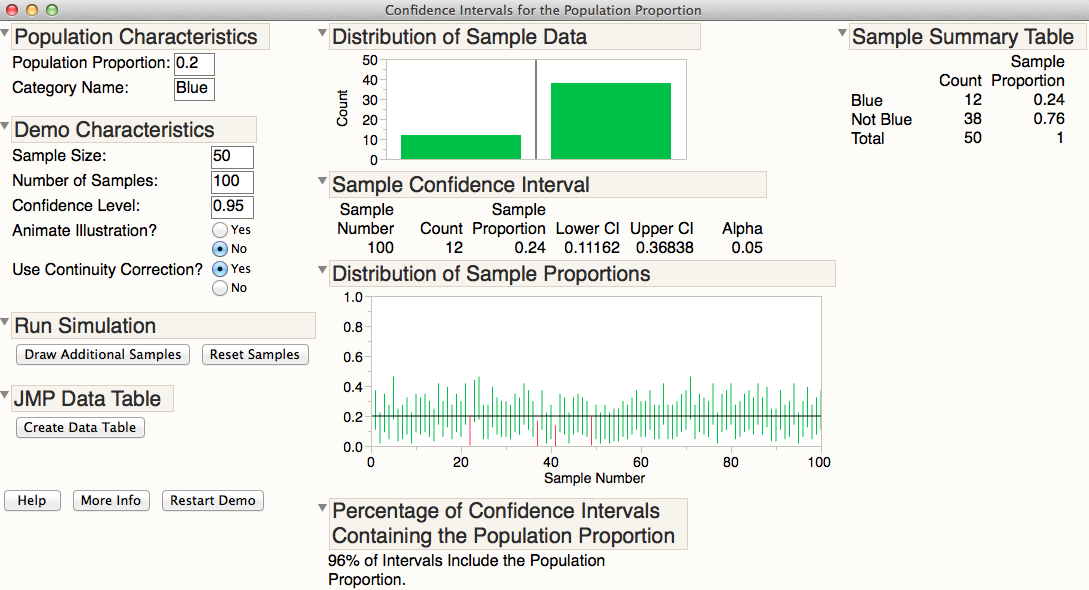Click Restart Demo button
The height and width of the screenshot is (590, 1089).
click(x=212, y=500)
